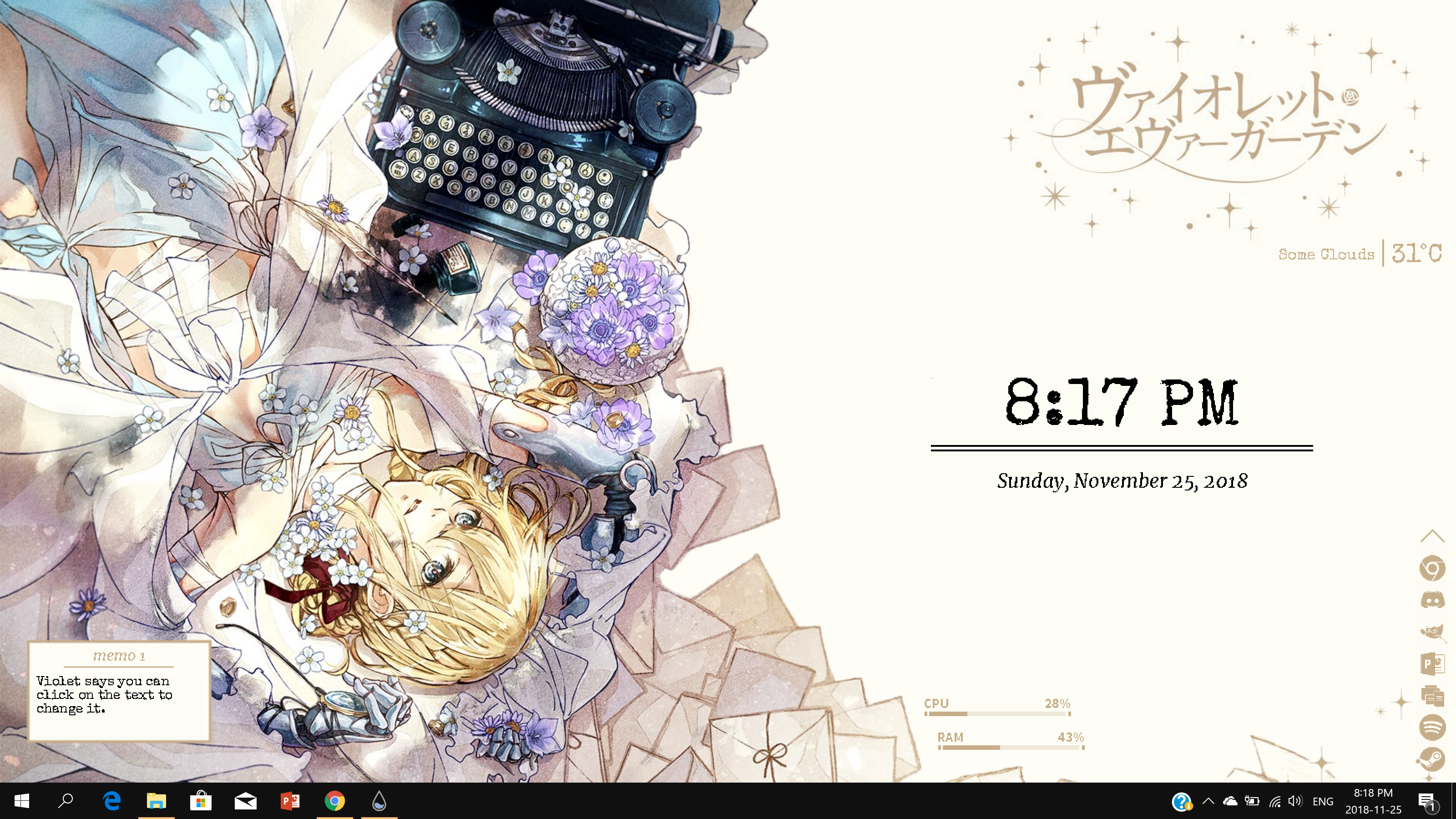Viewport: 1456px width, 819px height.
Task: Click the CPU usage meter bar
Action: 998,714
